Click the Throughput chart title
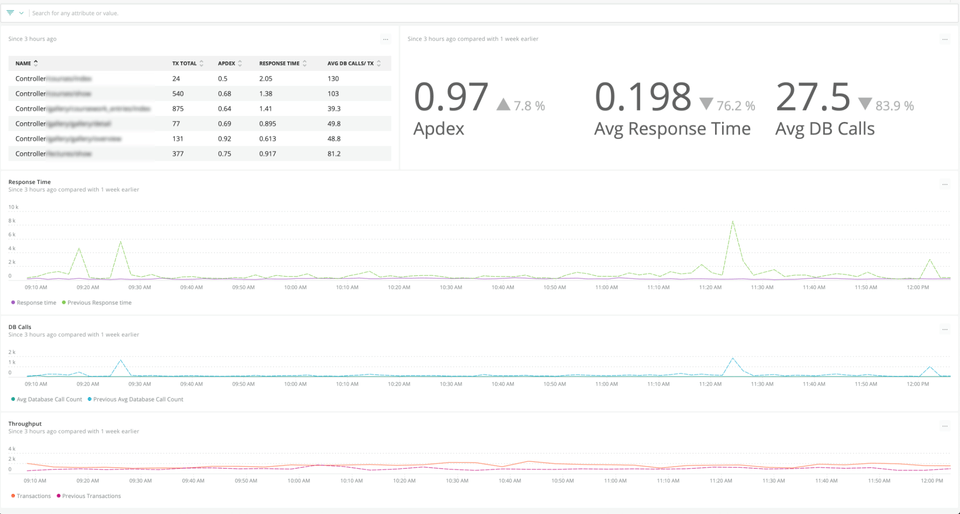The width and height of the screenshot is (960, 514). point(24,423)
